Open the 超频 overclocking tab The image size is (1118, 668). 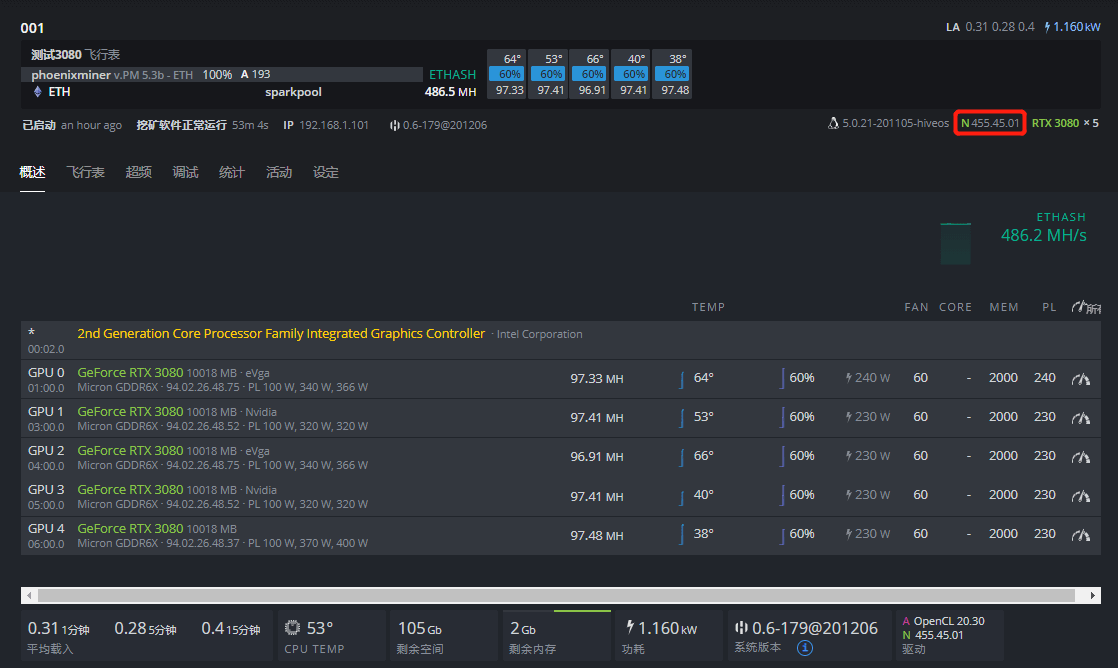[x=139, y=172]
